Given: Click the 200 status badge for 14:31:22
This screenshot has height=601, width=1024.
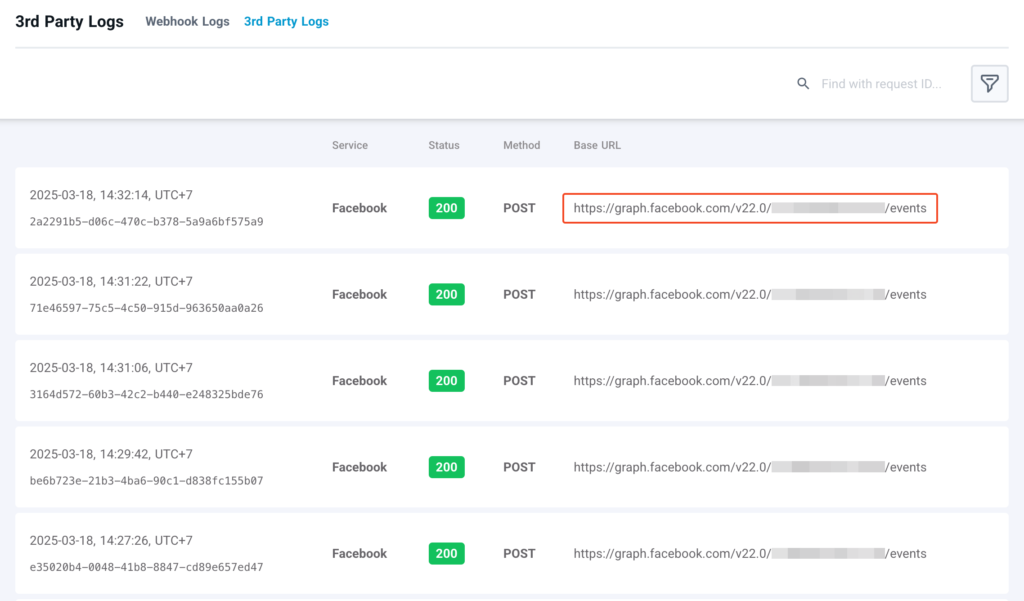Looking at the screenshot, I should point(447,294).
